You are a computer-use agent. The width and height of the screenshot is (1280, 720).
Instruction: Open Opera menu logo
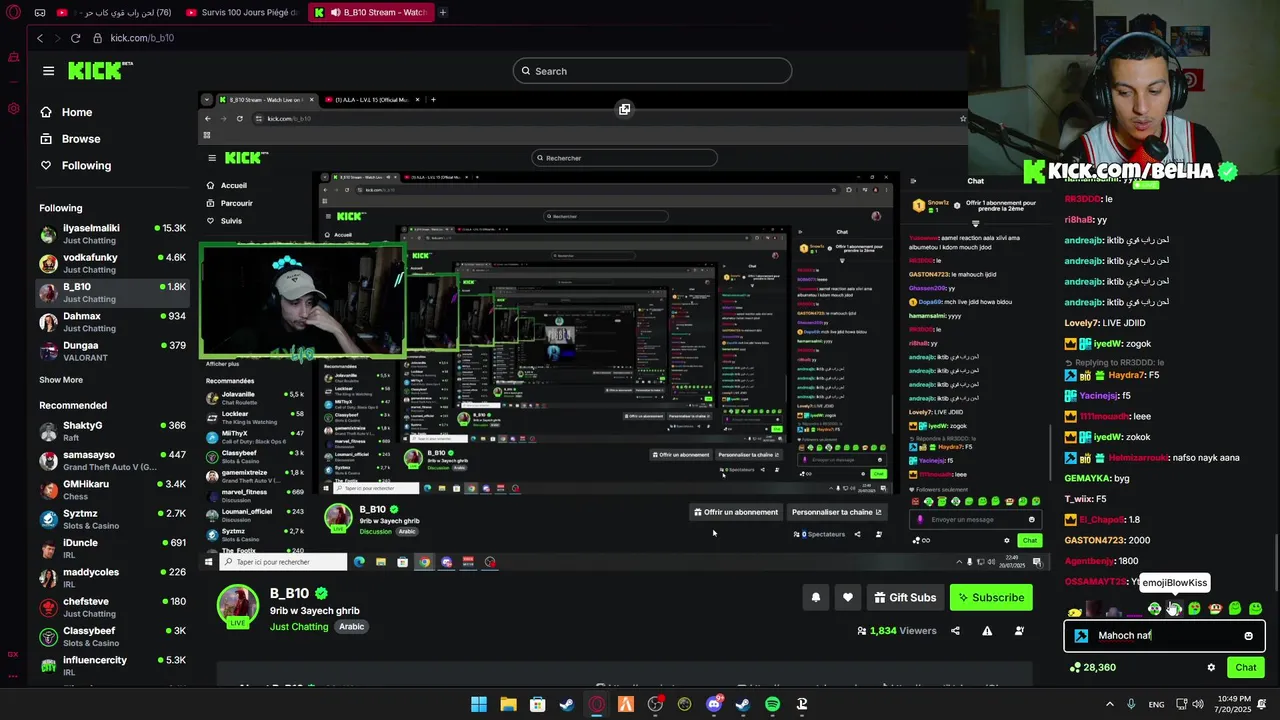click(13, 12)
